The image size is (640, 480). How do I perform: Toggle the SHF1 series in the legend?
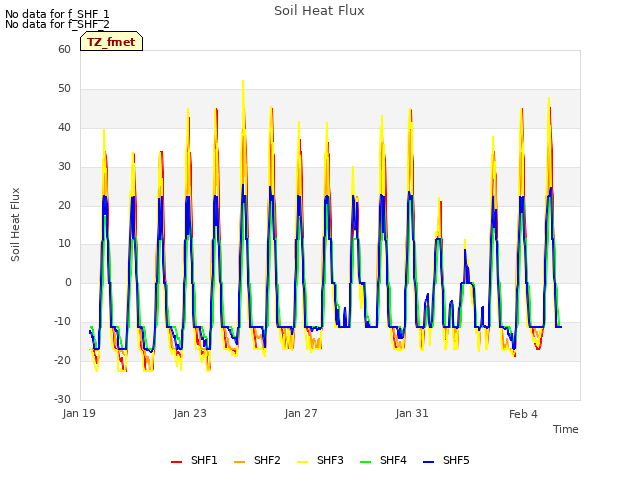click(194, 460)
